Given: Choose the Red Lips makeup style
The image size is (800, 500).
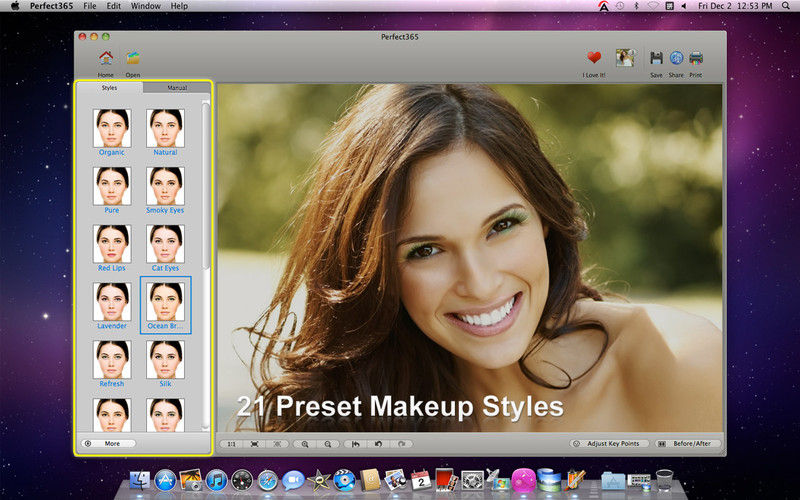Looking at the screenshot, I should pyautogui.click(x=112, y=244).
